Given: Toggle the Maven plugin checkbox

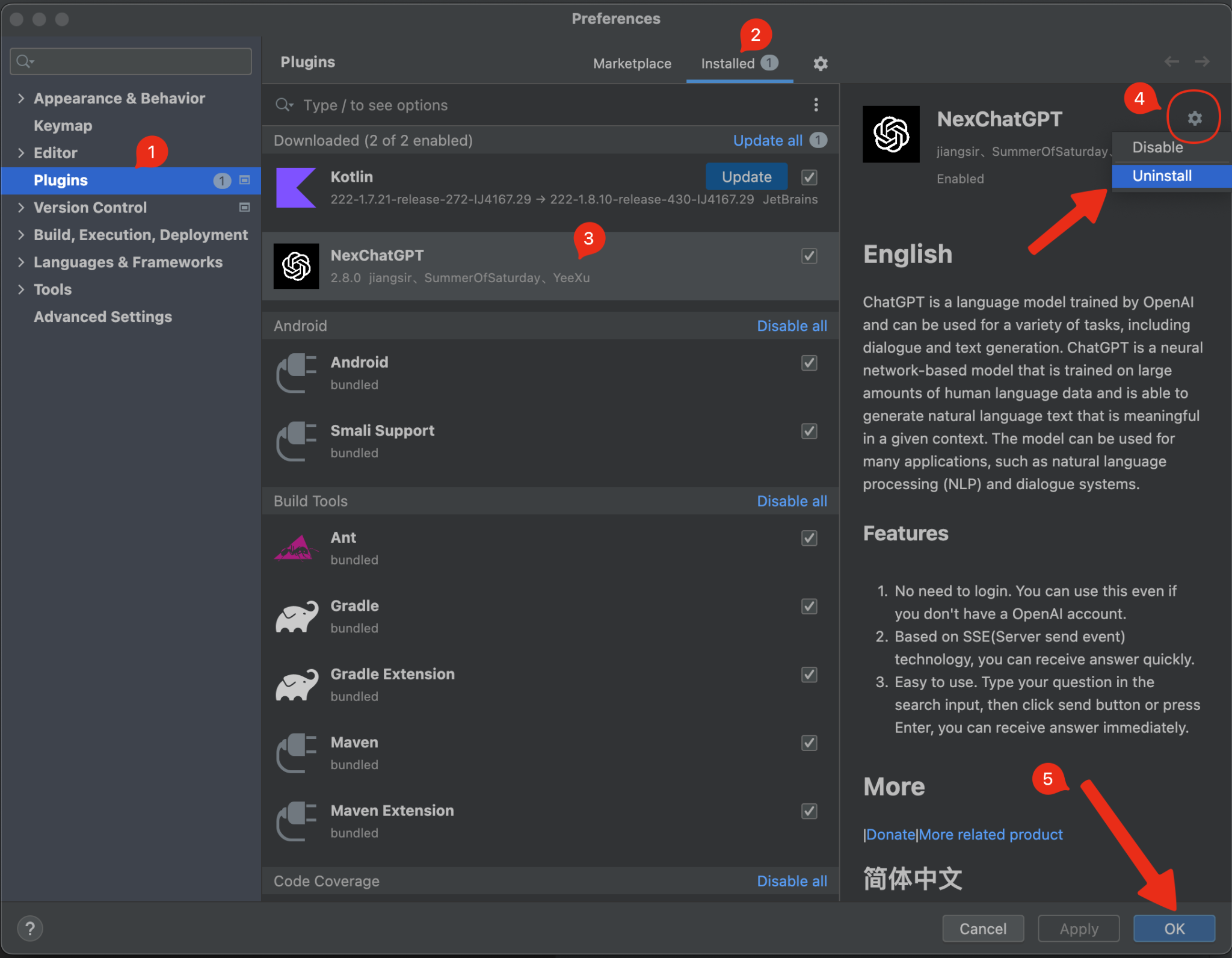Looking at the screenshot, I should tap(809, 743).
